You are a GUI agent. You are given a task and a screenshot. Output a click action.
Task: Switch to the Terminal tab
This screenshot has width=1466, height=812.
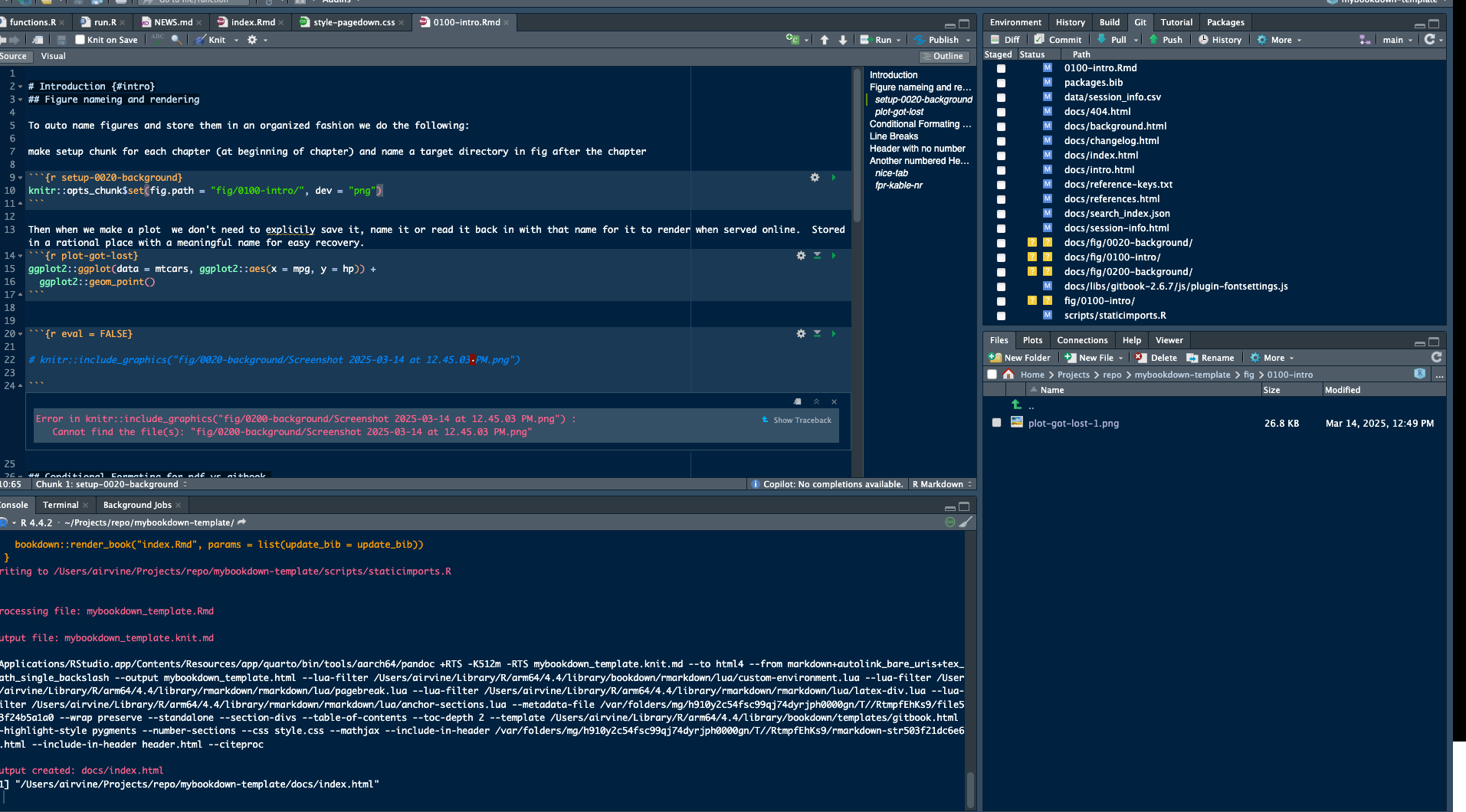coord(61,505)
